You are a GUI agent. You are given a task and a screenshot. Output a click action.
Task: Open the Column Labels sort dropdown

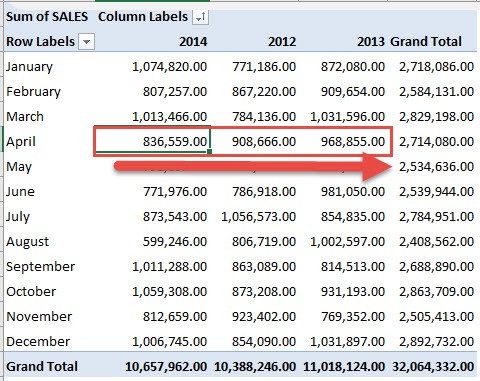point(201,17)
